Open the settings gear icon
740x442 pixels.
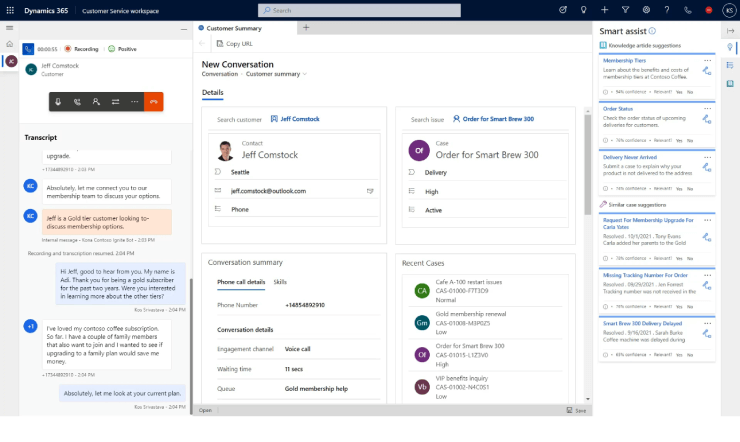point(646,10)
